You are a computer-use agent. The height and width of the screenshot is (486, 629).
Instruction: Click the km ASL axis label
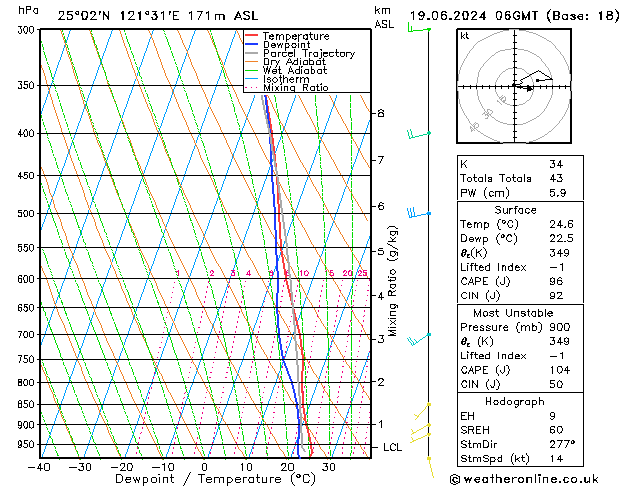pyautogui.click(x=384, y=17)
